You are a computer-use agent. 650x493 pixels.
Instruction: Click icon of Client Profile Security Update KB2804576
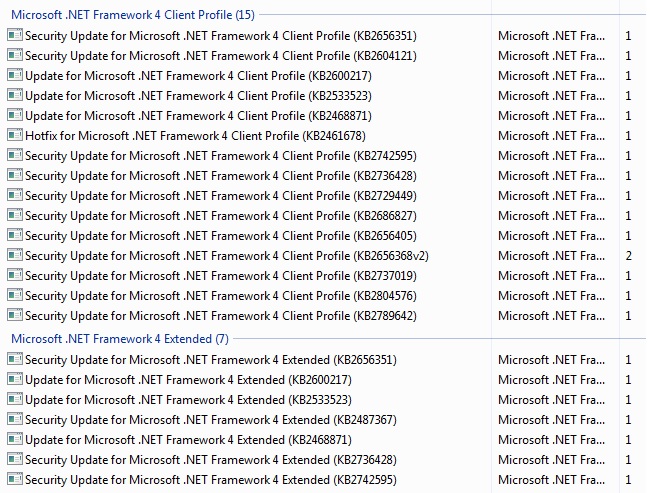click(15, 295)
